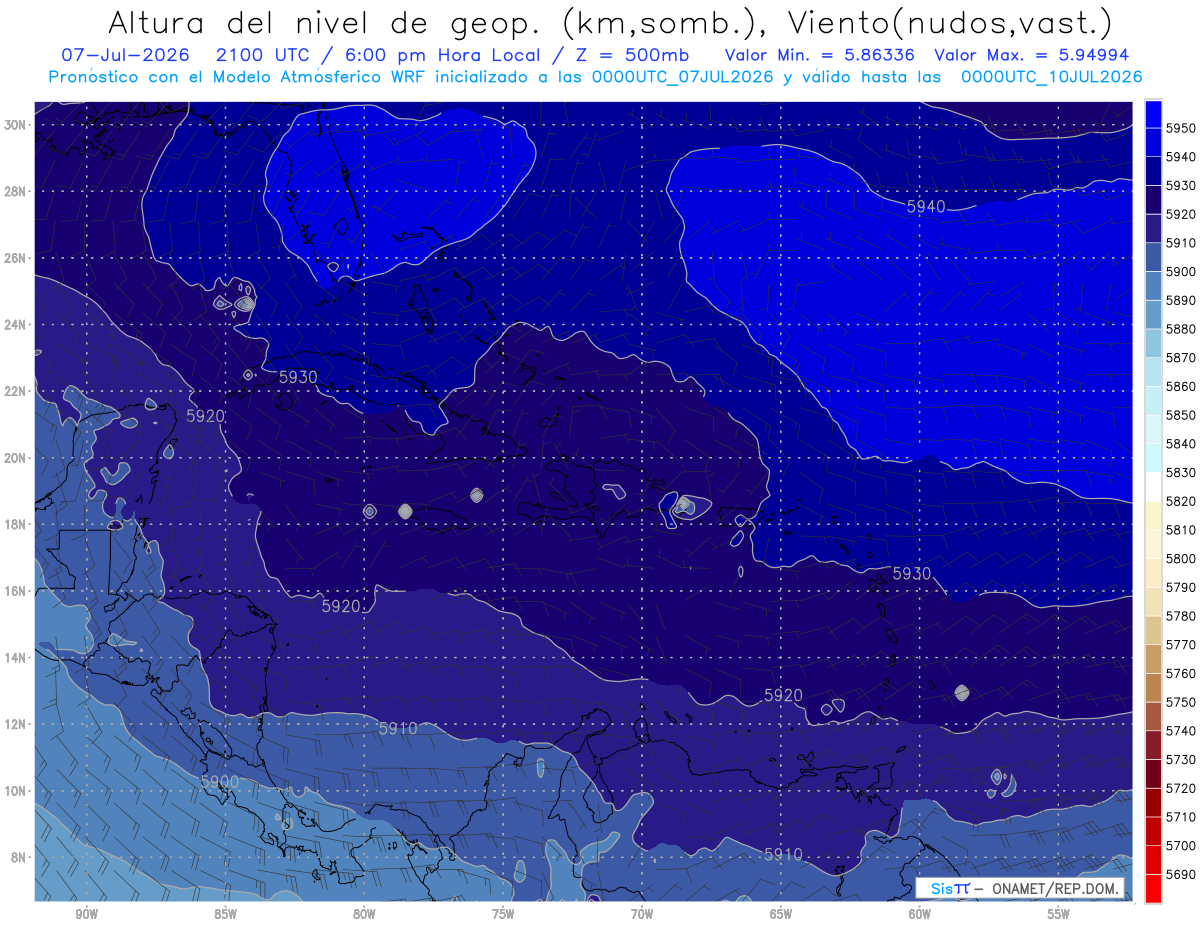Click the 85W longitude axis label
The image size is (1200, 927).
[x=225, y=914]
